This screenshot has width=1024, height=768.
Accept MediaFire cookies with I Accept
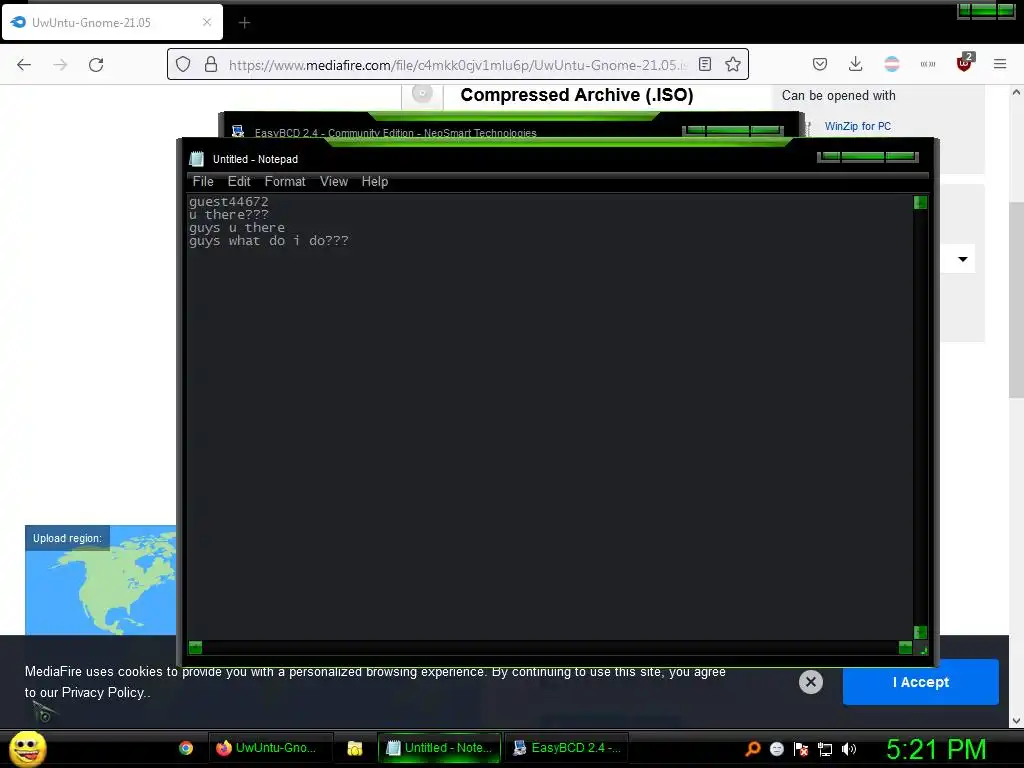pyautogui.click(x=921, y=682)
